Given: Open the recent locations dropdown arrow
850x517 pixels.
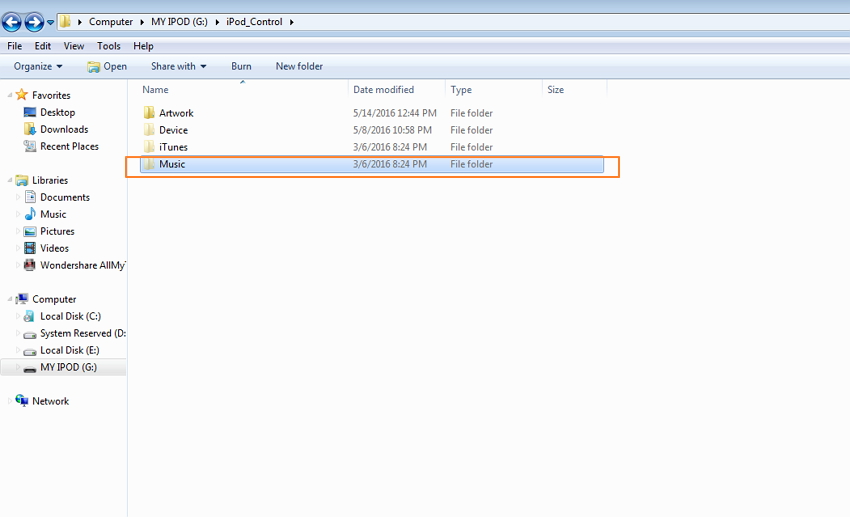Looking at the screenshot, I should [51, 22].
